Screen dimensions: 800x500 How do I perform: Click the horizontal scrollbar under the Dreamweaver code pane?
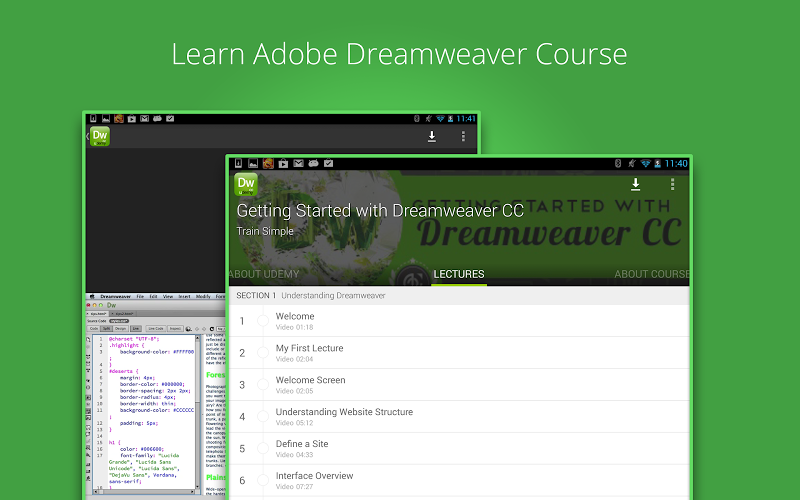(144, 492)
